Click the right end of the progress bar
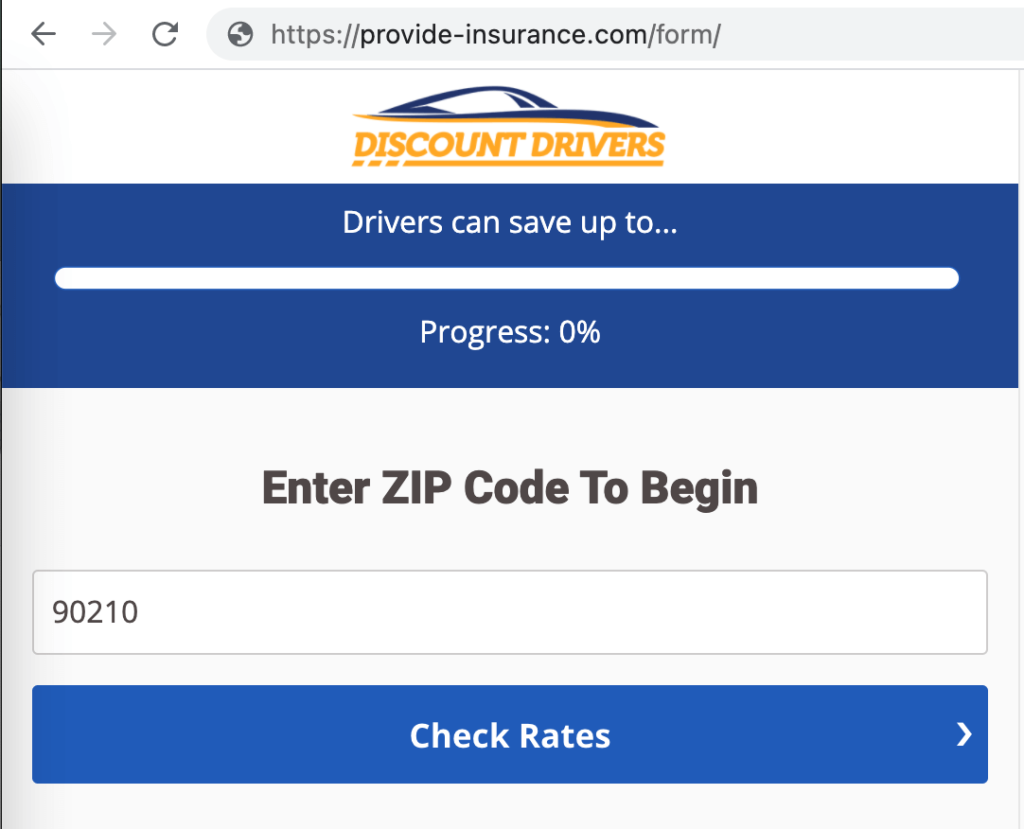 [950, 278]
